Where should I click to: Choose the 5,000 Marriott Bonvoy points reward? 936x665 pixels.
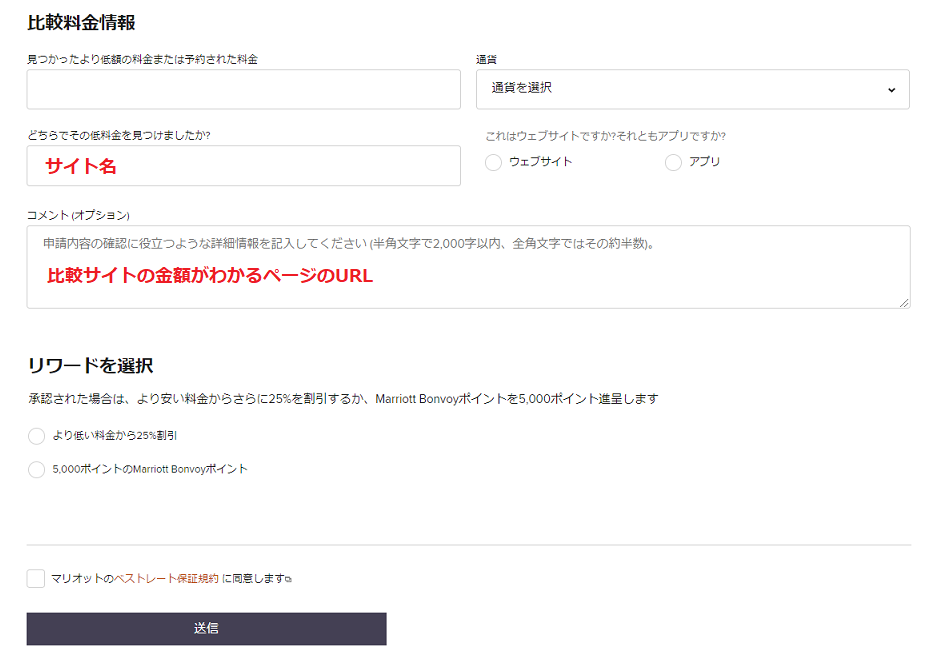pos(36,470)
